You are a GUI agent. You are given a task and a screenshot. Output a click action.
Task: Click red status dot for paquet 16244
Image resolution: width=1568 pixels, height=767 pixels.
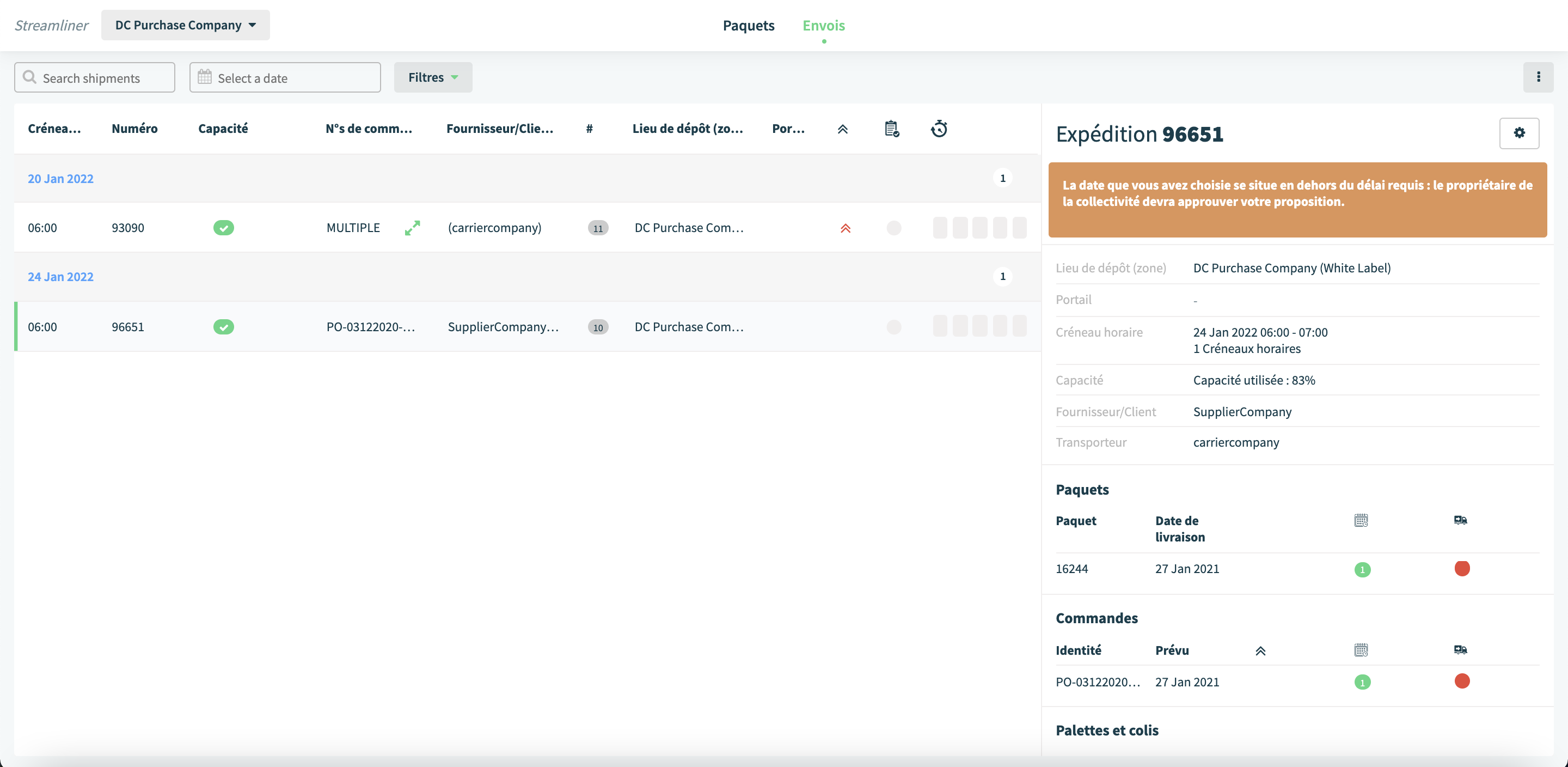click(x=1461, y=568)
